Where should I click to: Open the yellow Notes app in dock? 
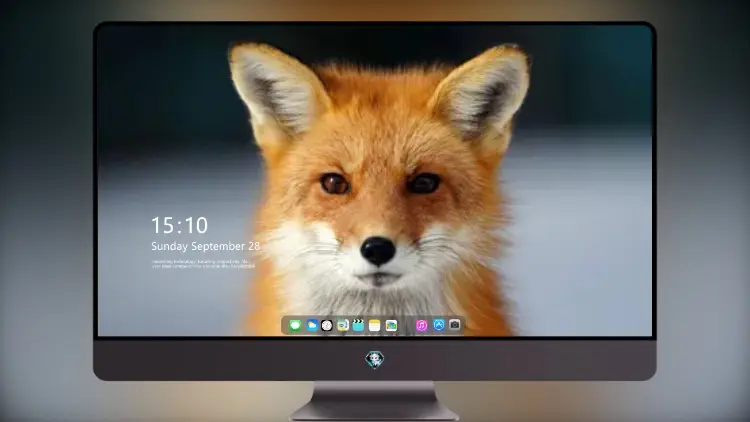375,325
